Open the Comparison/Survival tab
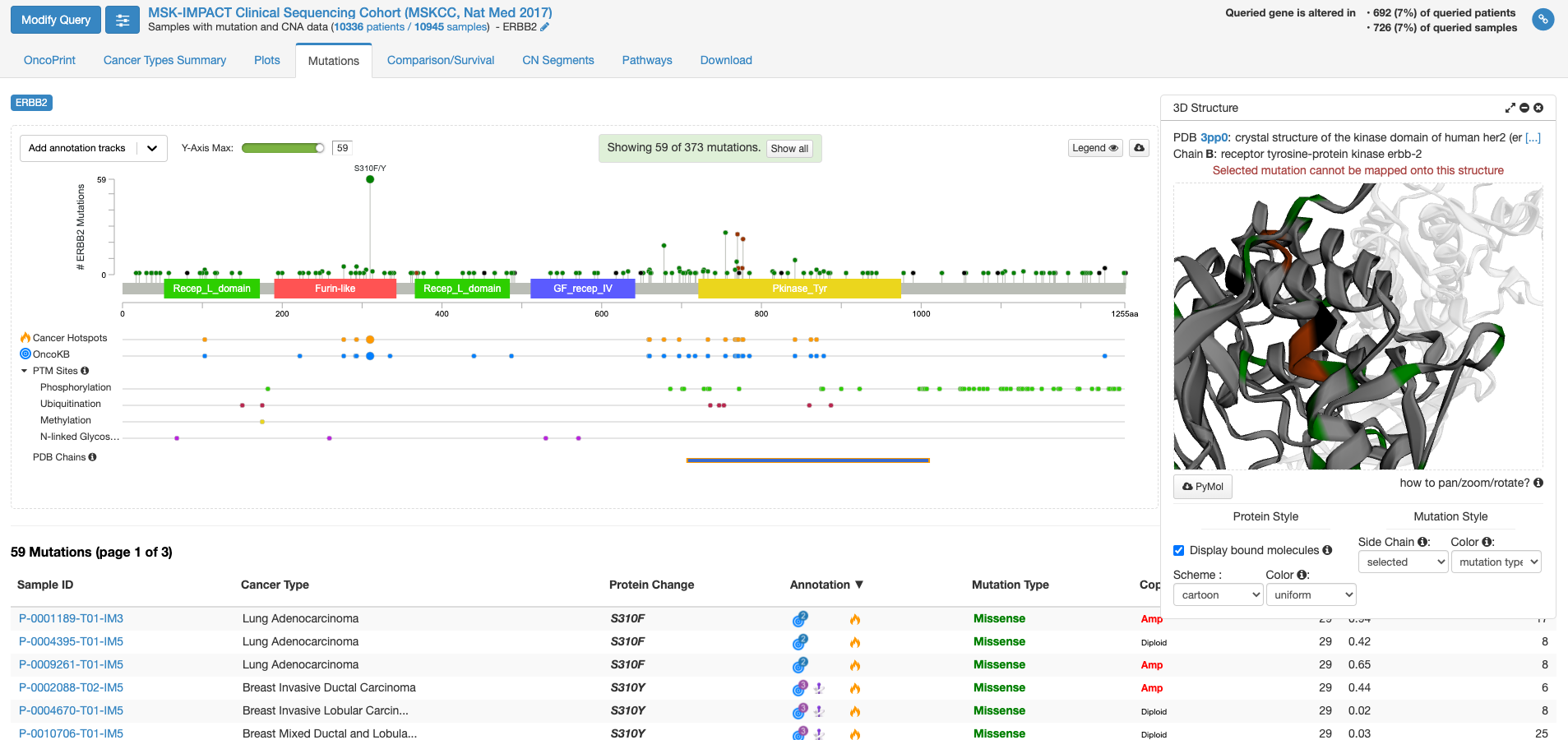The image size is (1568, 740). point(441,60)
